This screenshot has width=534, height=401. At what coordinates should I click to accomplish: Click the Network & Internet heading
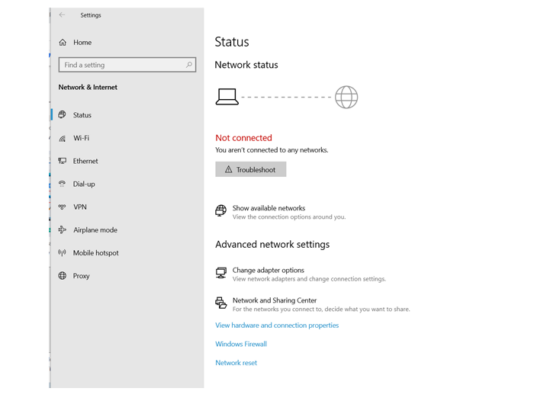coord(88,87)
